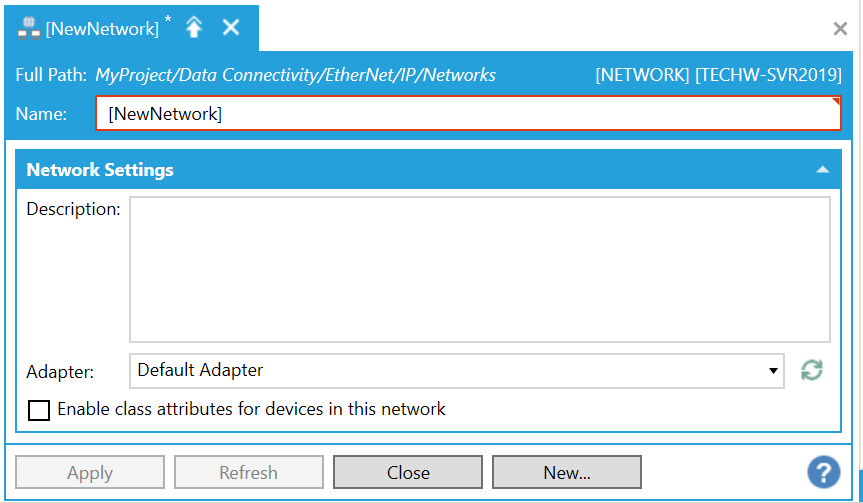Refresh the adapter list using the green arrows icon

(x=812, y=370)
